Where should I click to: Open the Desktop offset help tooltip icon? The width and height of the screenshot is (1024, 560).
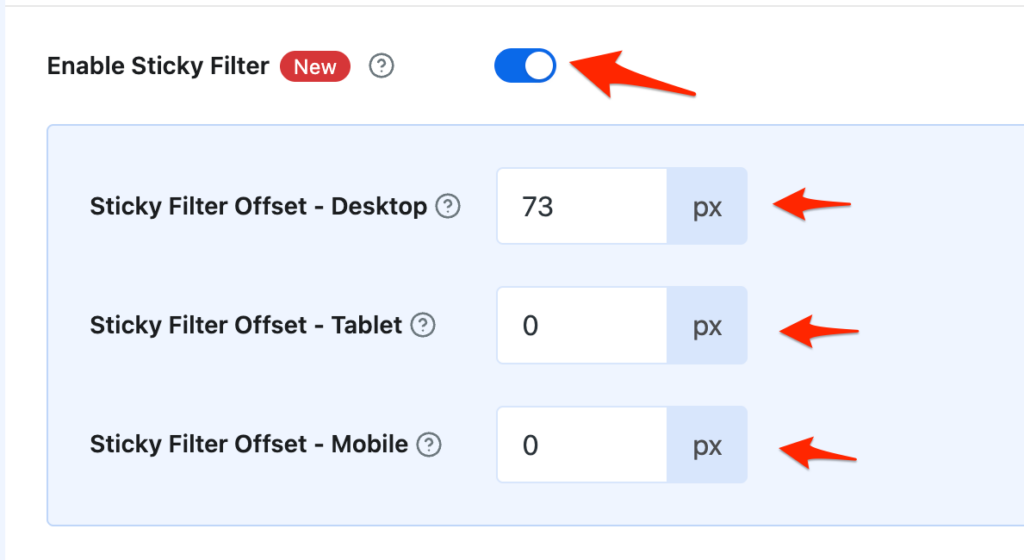pyautogui.click(x=449, y=207)
